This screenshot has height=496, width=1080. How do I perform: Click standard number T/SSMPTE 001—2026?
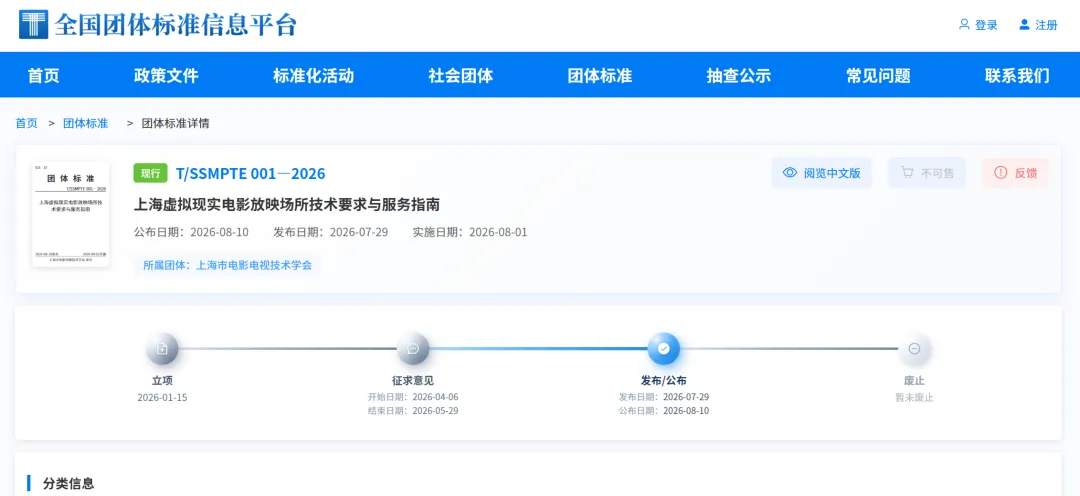pos(251,174)
